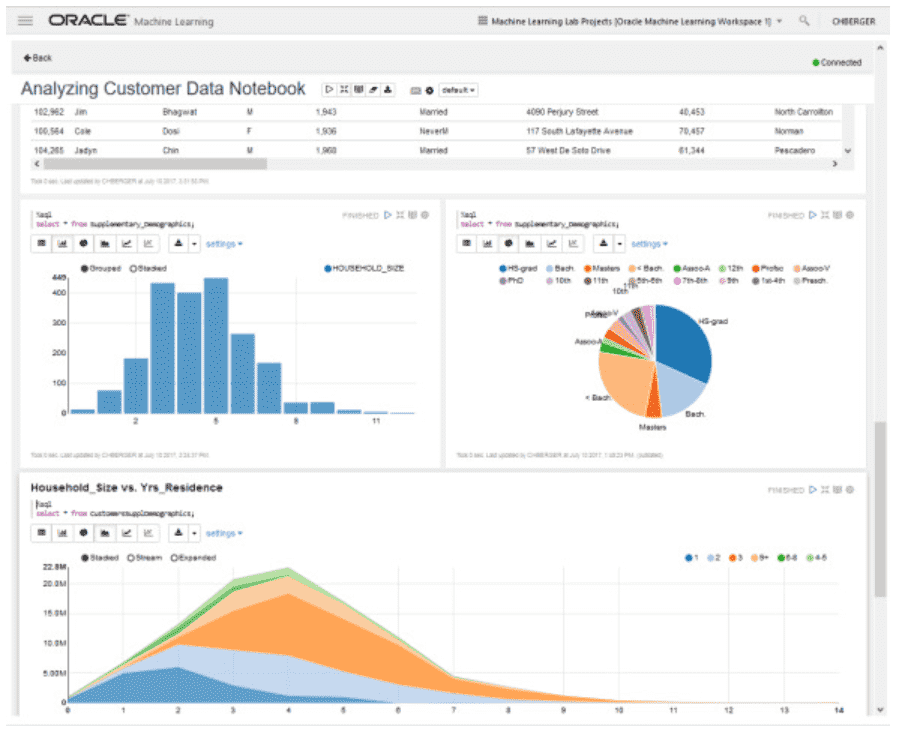Select bar chart view in pie chart paragraph
The height and width of the screenshot is (738, 899).
487,244
